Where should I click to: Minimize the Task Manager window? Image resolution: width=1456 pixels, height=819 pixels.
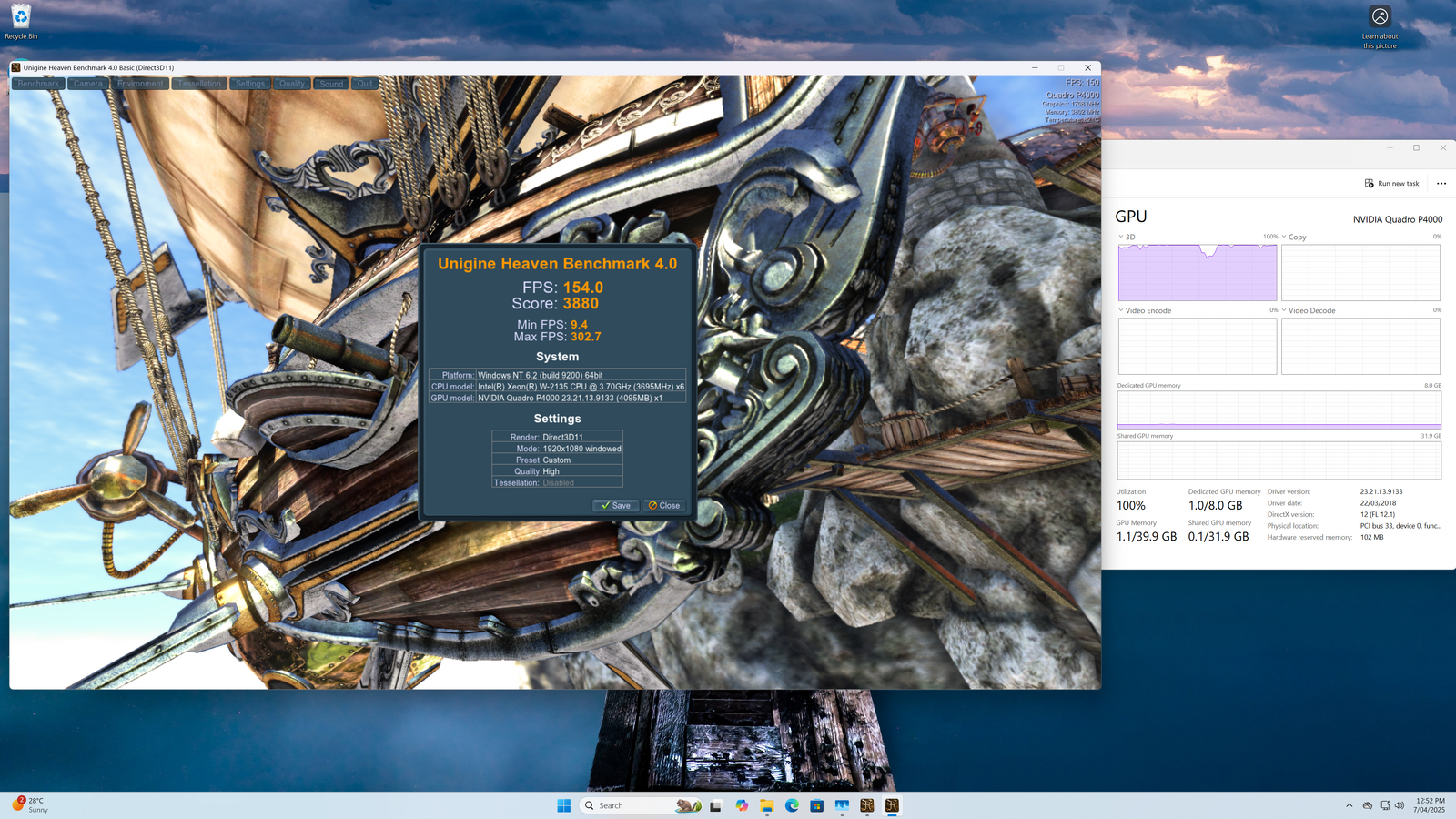coord(1390,147)
